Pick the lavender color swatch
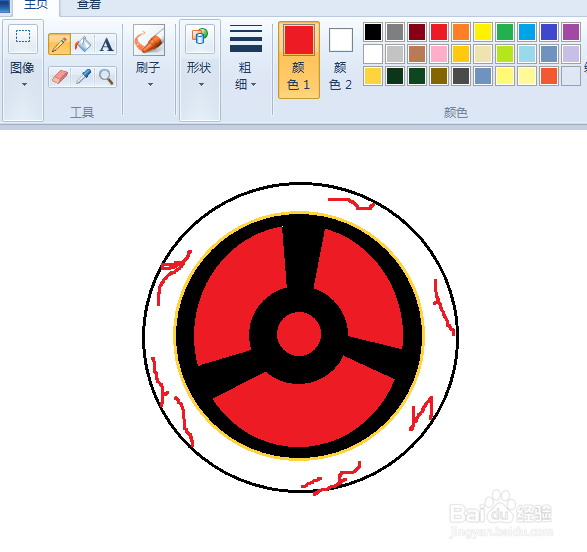Screen dimensions: 587x552 [571, 54]
